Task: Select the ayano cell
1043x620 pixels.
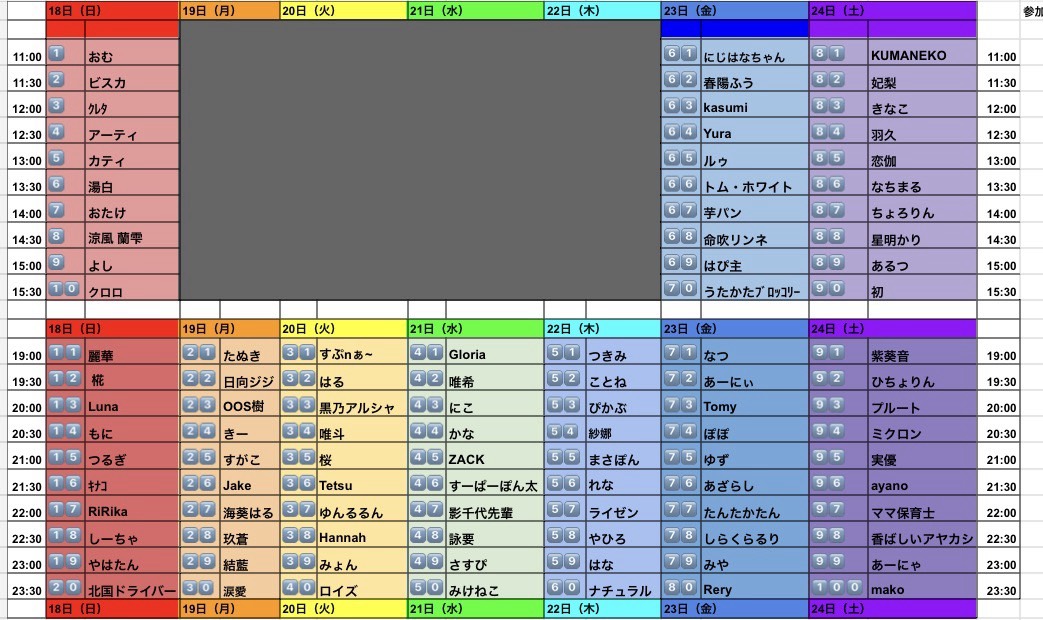Action: coord(922,482)
